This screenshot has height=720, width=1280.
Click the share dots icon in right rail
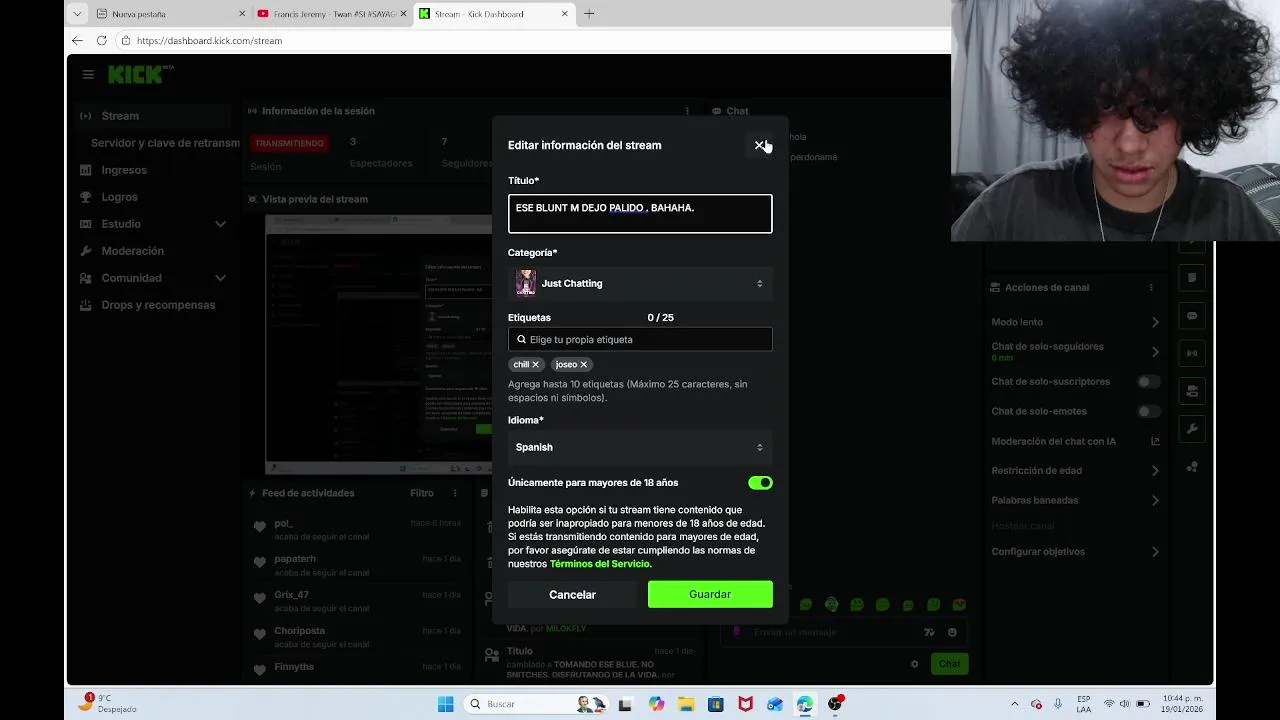click(x=1192, y=467)
